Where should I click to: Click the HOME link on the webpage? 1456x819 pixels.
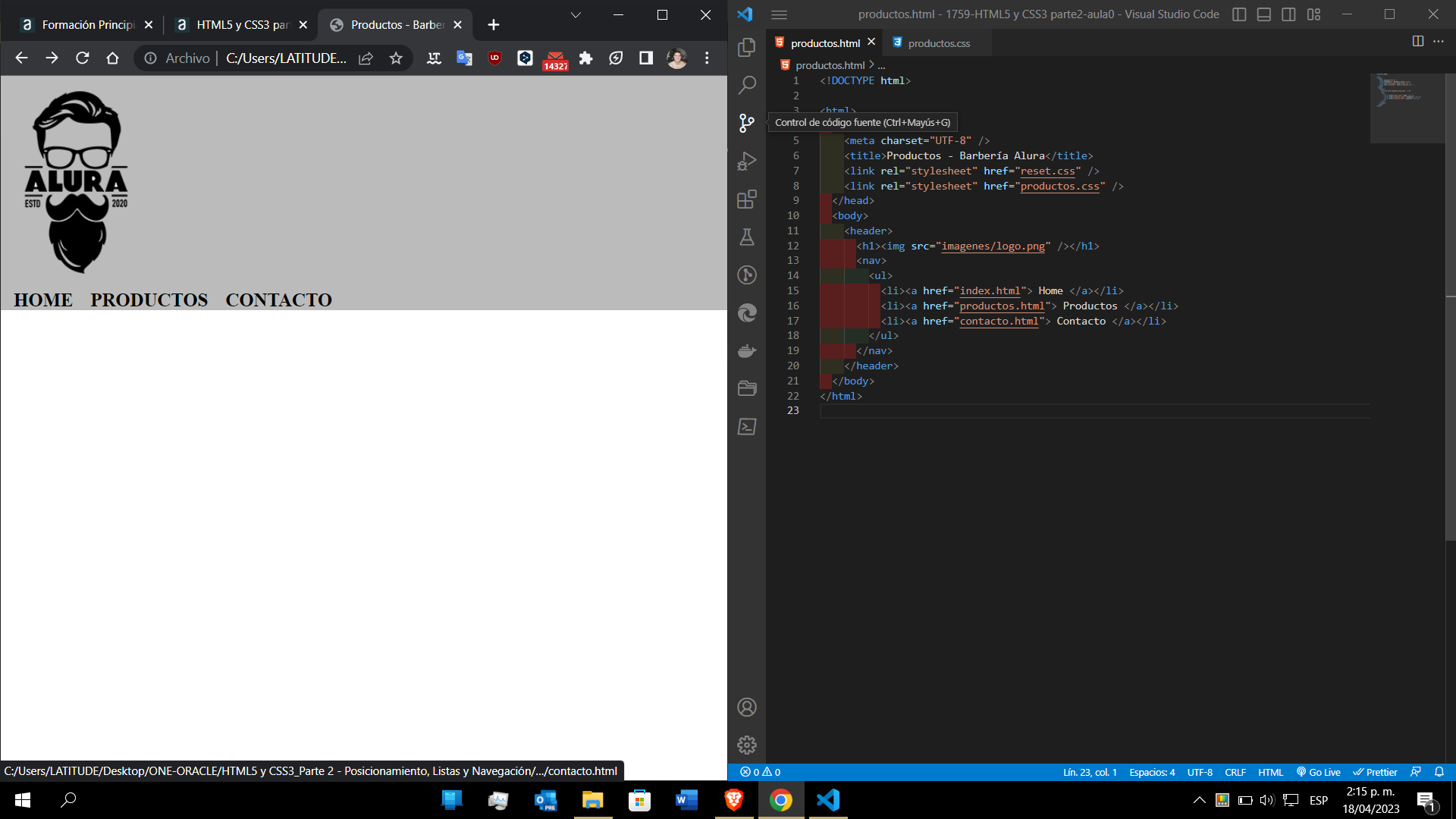(x=43, y=300)
